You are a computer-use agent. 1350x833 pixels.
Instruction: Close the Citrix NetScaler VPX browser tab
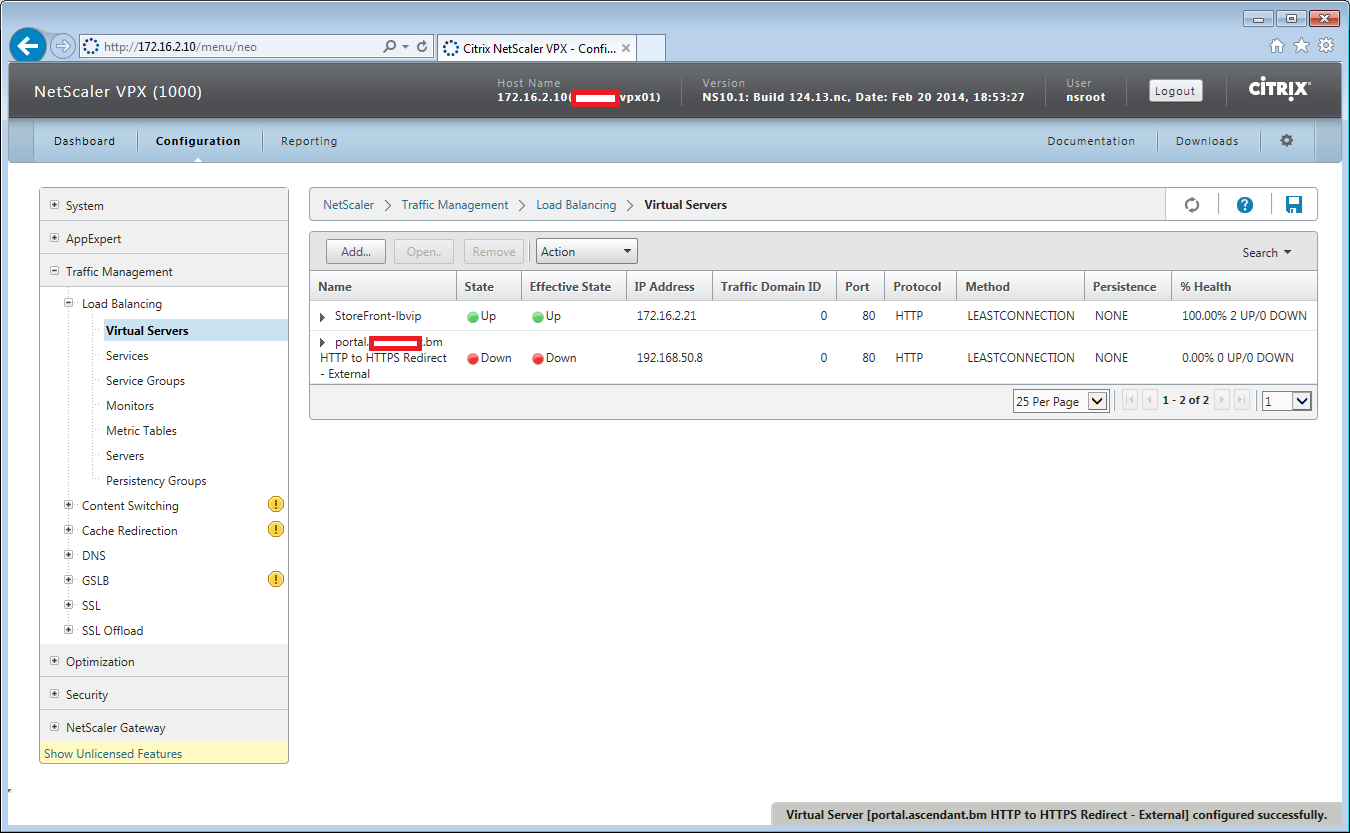pos(626,47)
